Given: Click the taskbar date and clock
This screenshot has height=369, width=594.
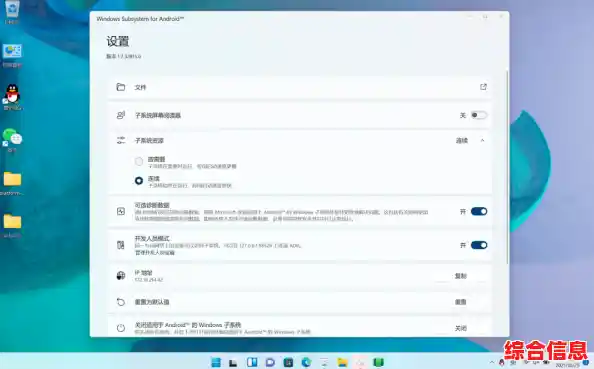Looking at the screenshot, I should pyautogui.click(x=567, y=364).
